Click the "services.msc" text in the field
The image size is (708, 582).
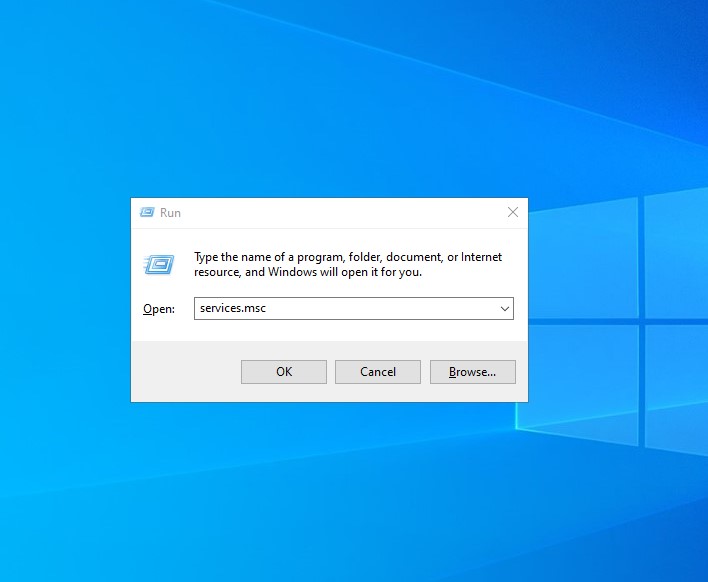point(233,309)
